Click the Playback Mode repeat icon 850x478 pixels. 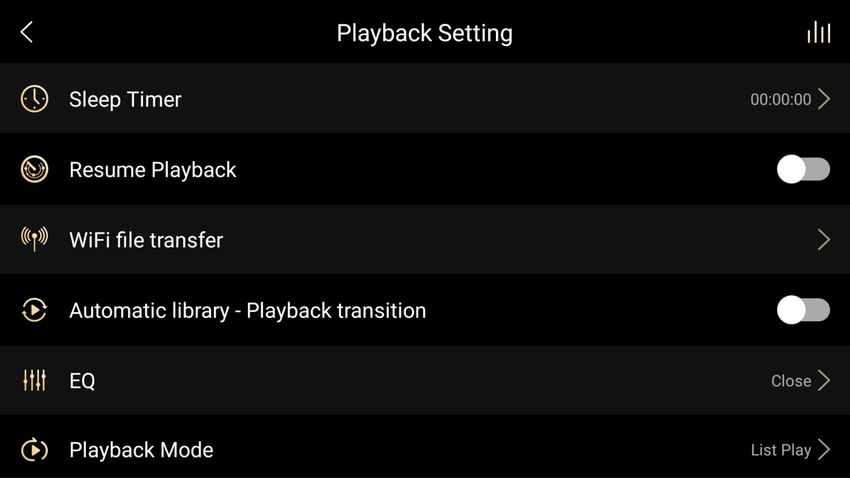point(34,450)
